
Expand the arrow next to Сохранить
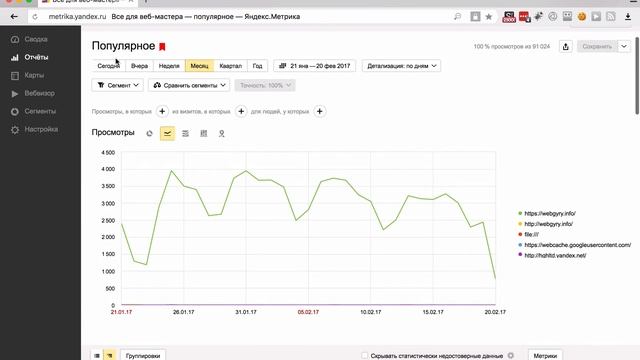[624, 47]
